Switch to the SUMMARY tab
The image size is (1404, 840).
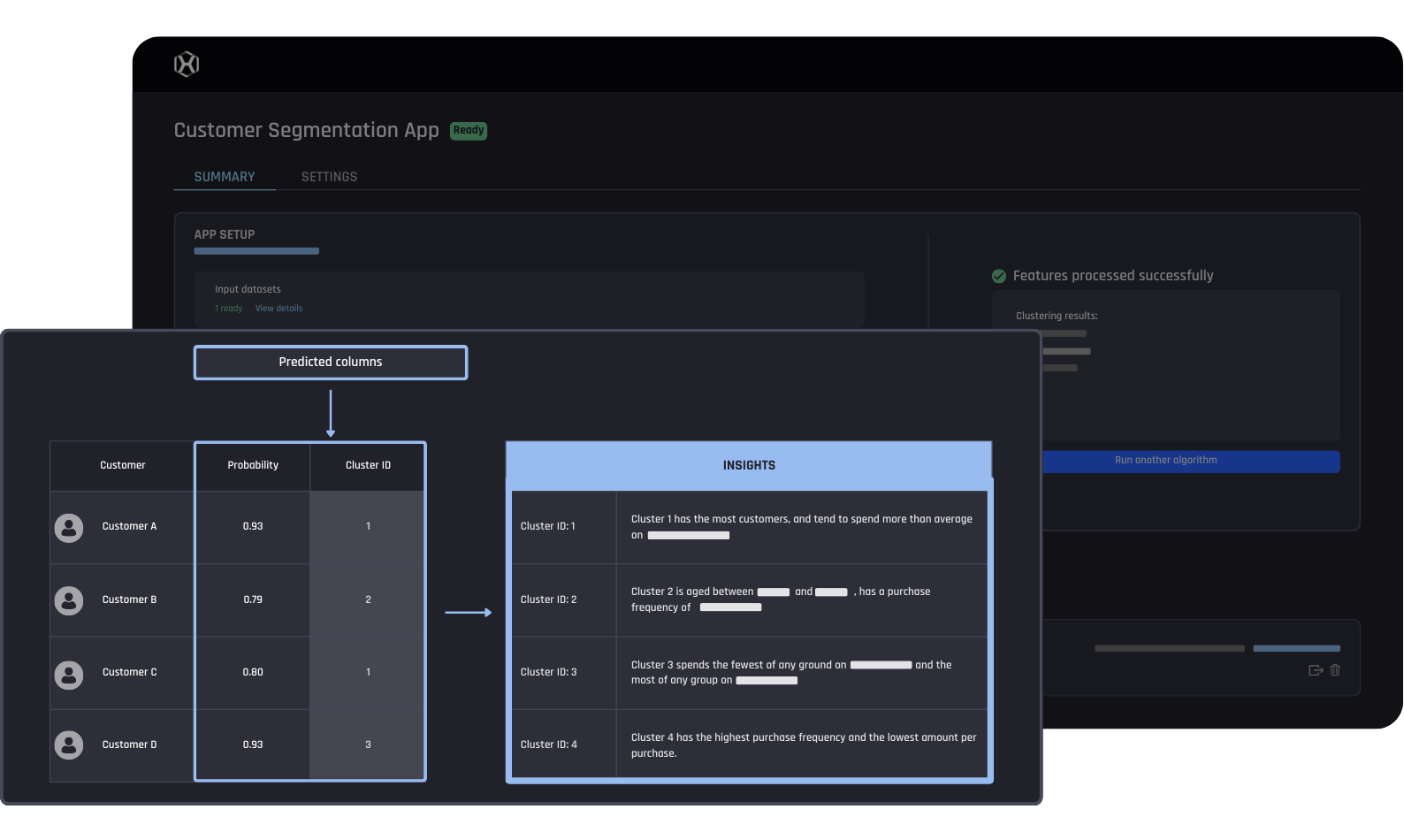coord(225,177)
